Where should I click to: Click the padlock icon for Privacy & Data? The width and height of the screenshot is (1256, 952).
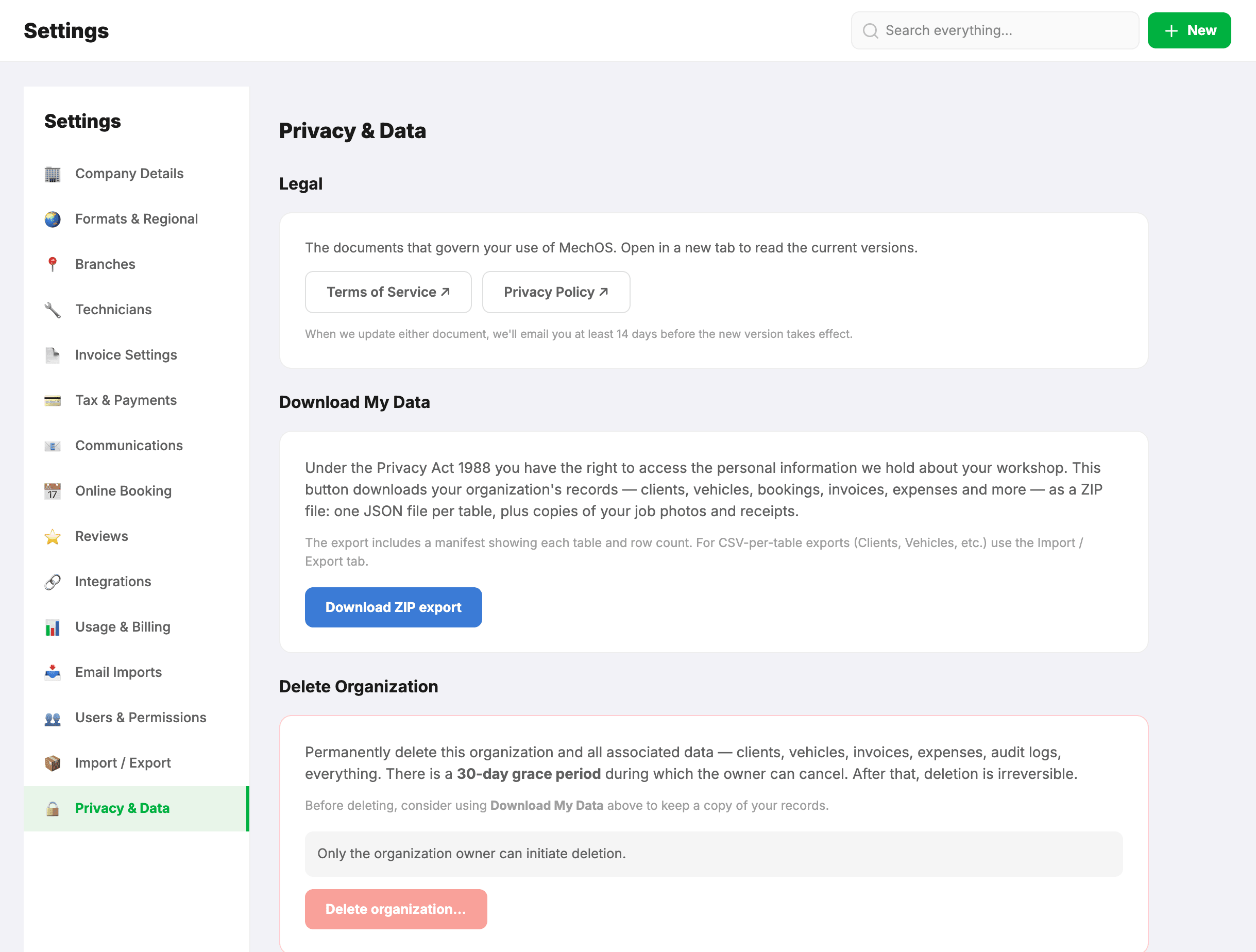[52, 809]
